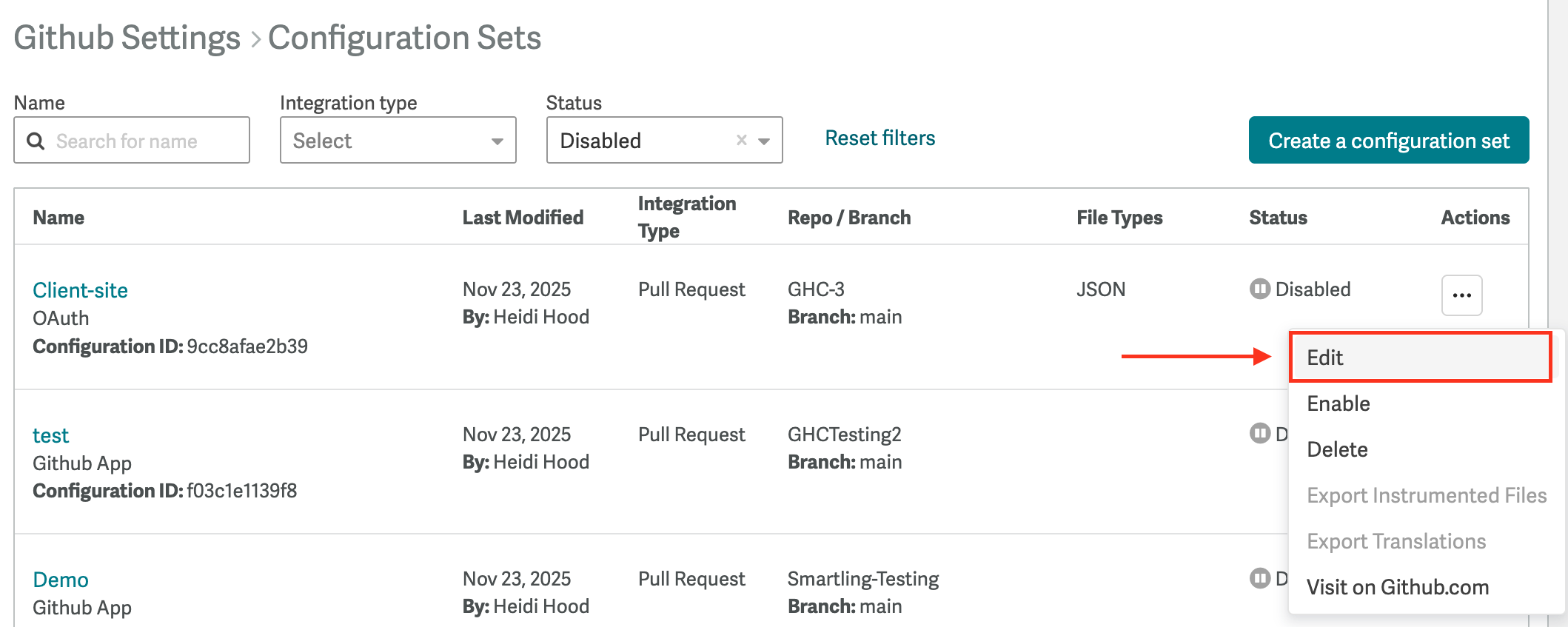Click Export Translations menu entry
The image size is (1568, 627).
[1396, 541]
